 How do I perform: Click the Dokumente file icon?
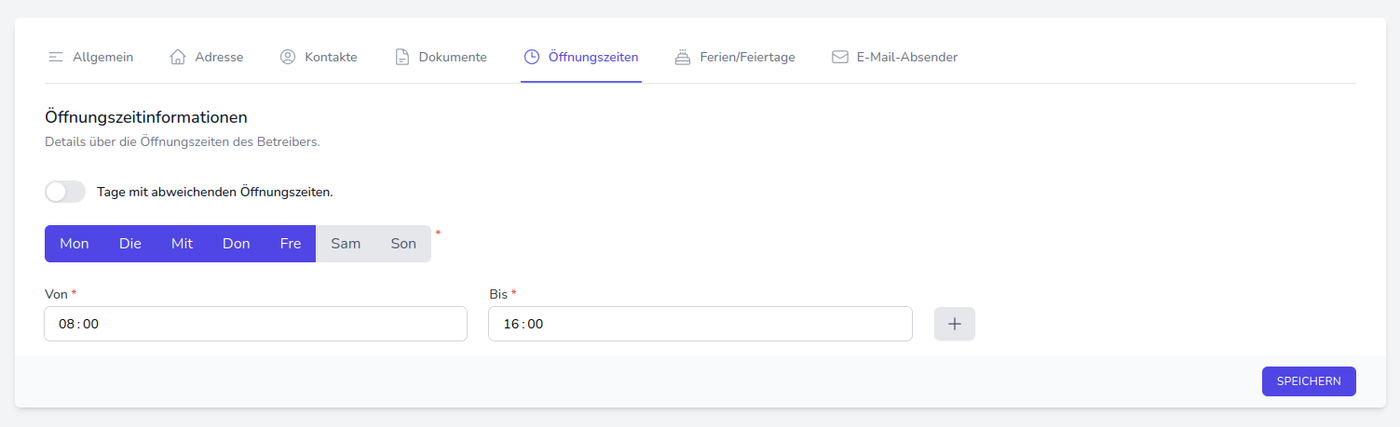pyautogui.click(x=402, y=57)
